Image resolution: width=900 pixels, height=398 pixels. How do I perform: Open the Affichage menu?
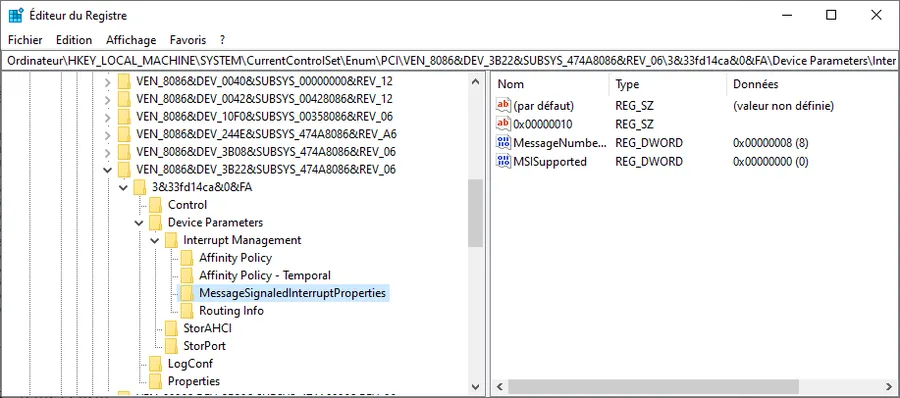pos(131,40)
